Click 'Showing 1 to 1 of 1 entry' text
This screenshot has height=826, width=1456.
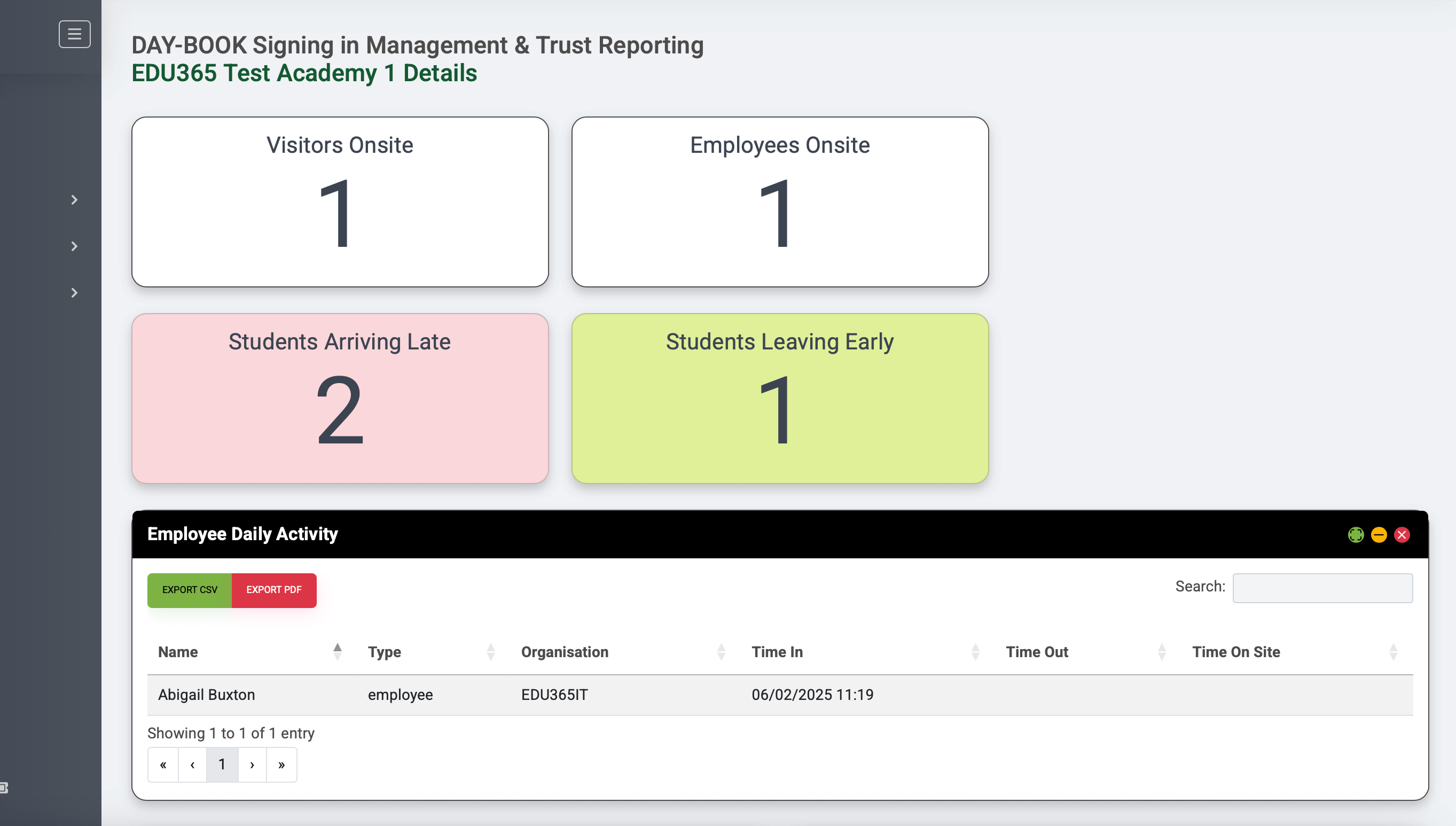pyautogui.click(x=231, y=733)
